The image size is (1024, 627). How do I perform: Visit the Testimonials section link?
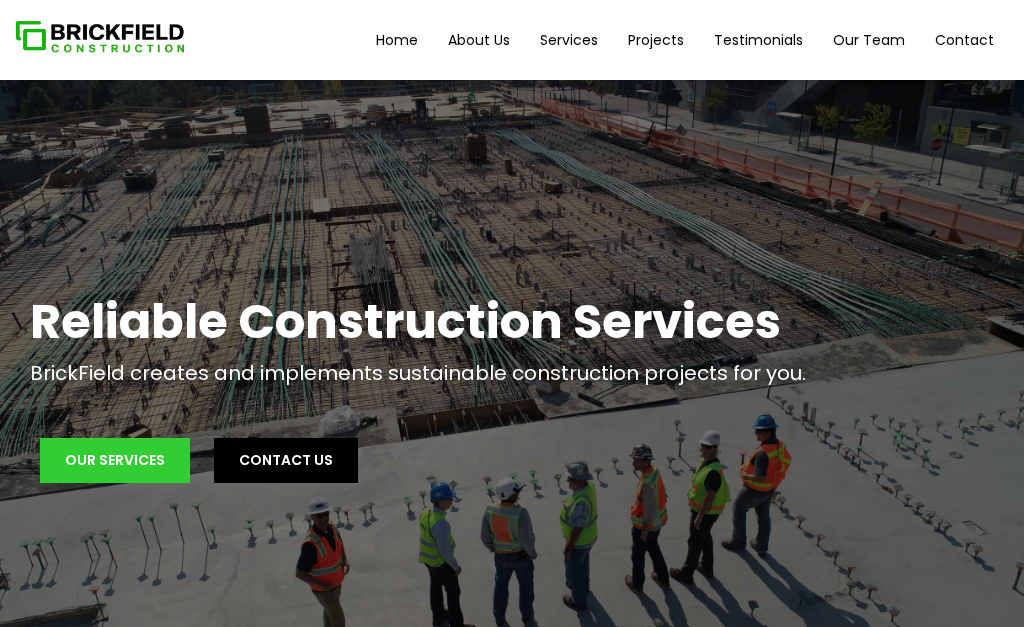(x=758, y=40)
